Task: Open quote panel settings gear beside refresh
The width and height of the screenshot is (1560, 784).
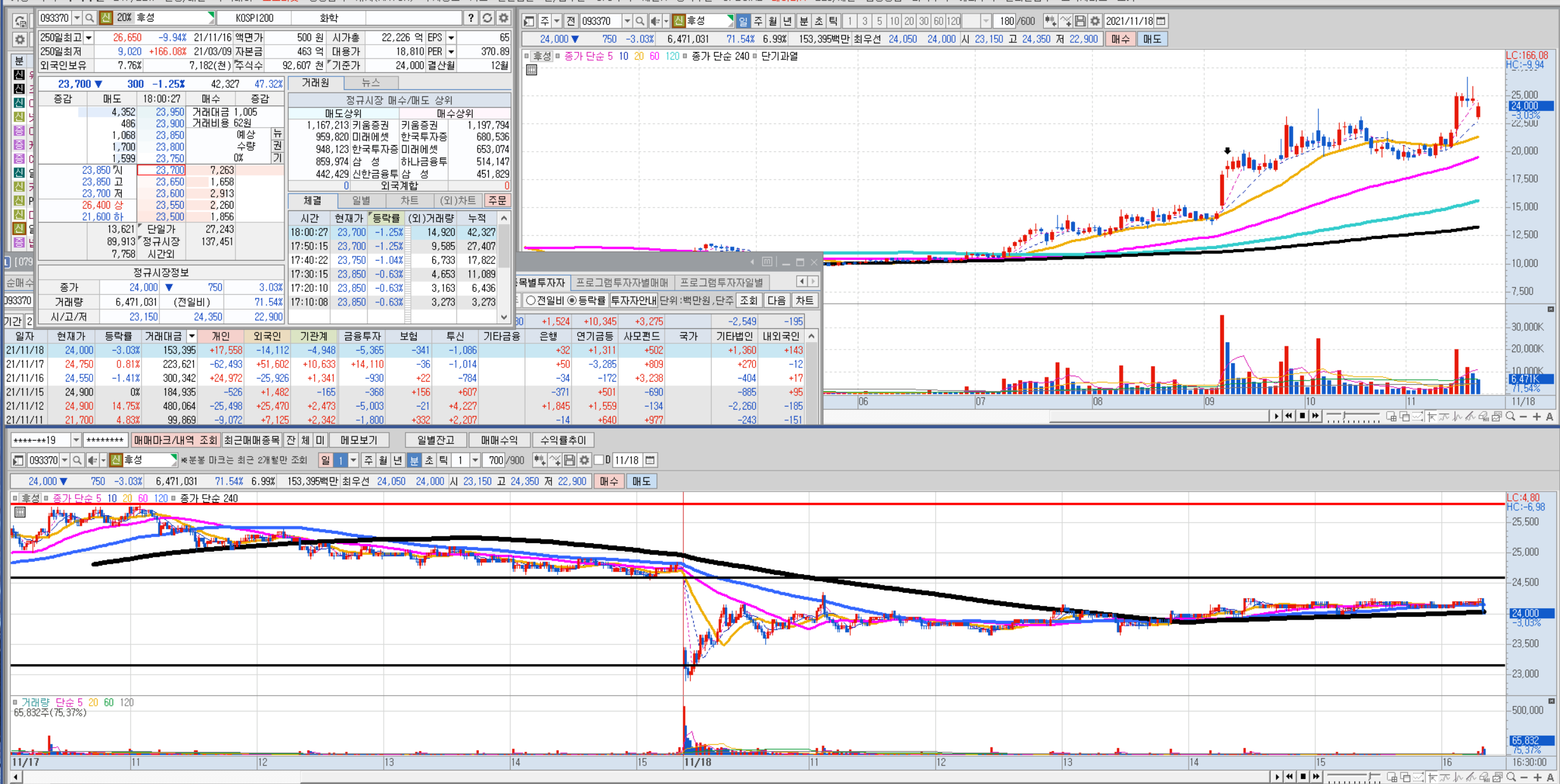Action: [504, 18]
